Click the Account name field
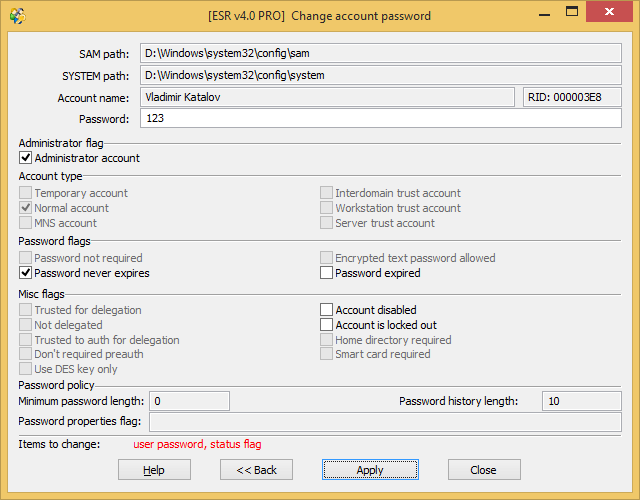Image resolution: width=640 pixels, height=500 pixels. point(327,97)
